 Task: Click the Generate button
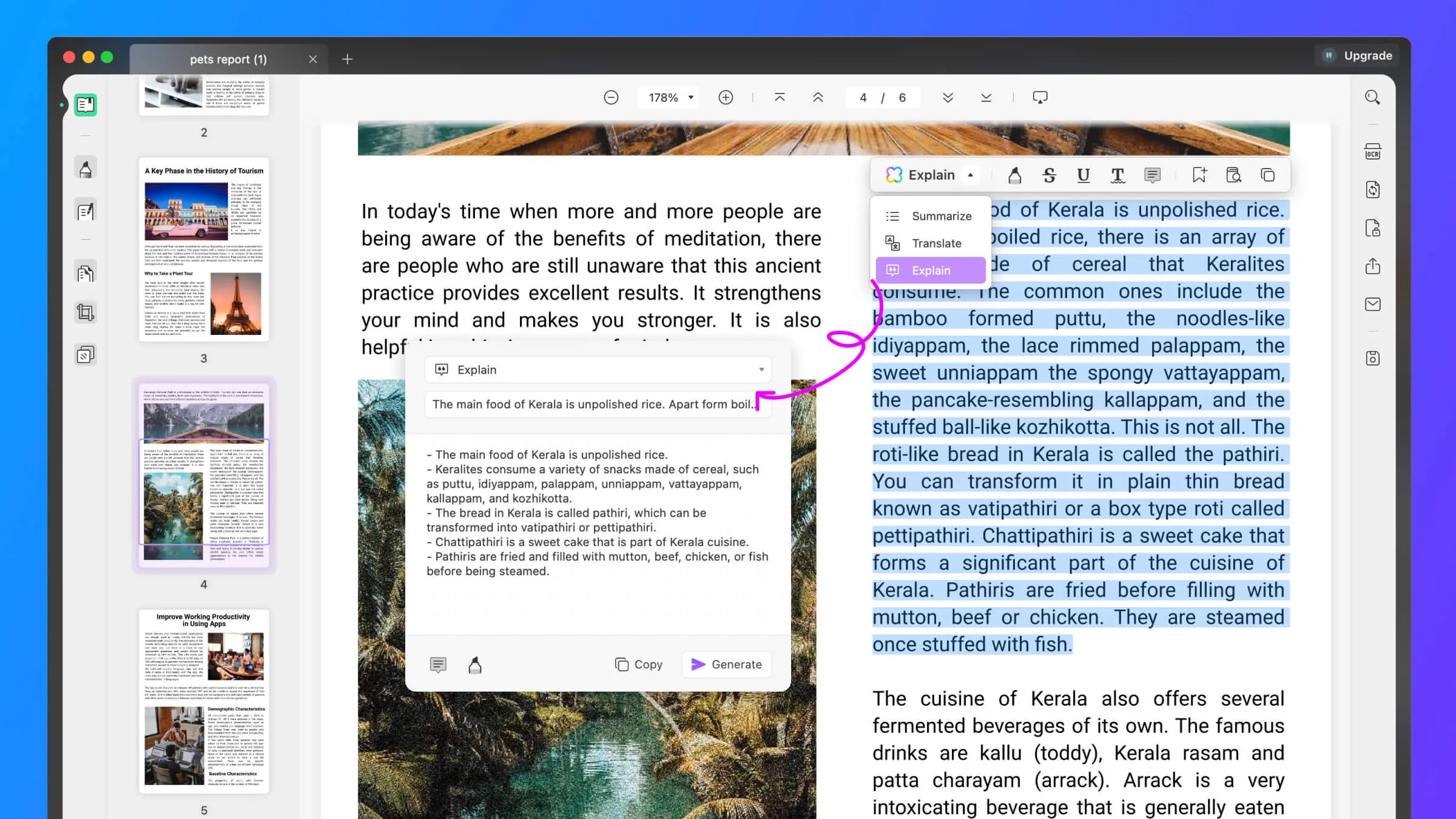point(728,664)
